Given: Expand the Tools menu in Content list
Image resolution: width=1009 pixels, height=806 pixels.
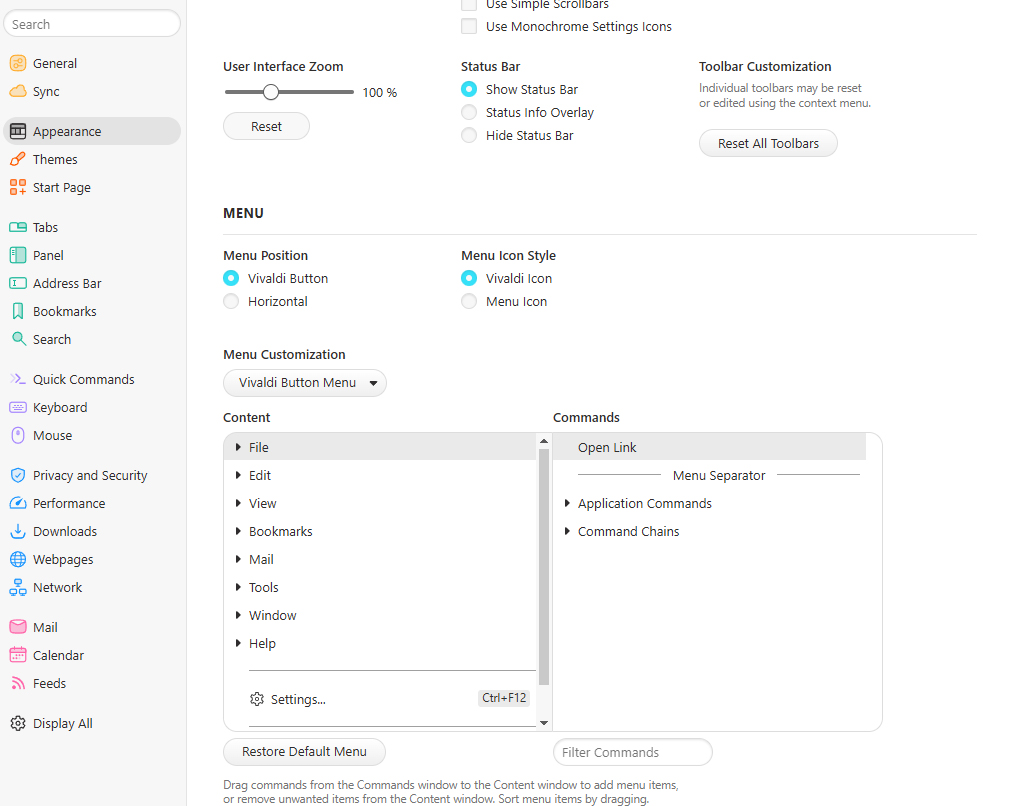Looking at the screenshot, I should click(x=266, y=587).
